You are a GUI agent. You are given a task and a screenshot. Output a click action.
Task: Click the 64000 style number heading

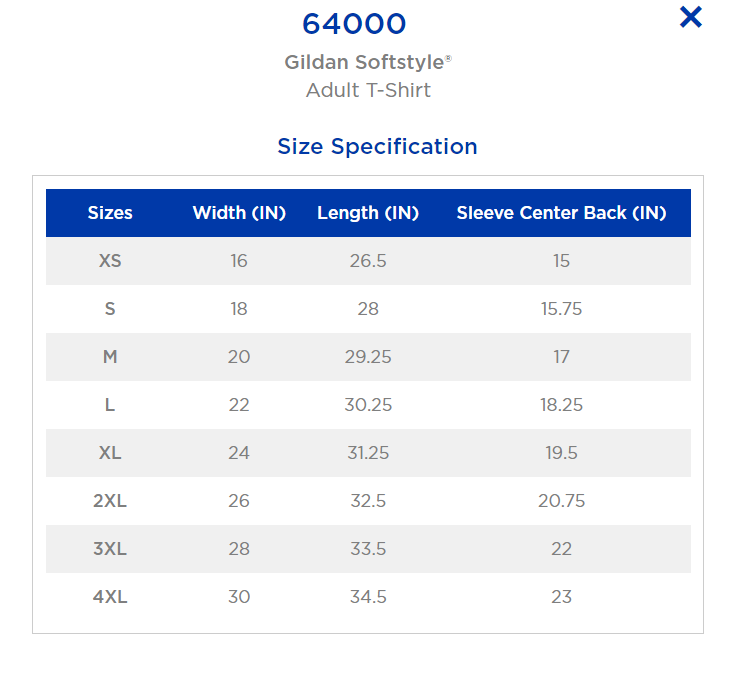(x=354, y=24)
